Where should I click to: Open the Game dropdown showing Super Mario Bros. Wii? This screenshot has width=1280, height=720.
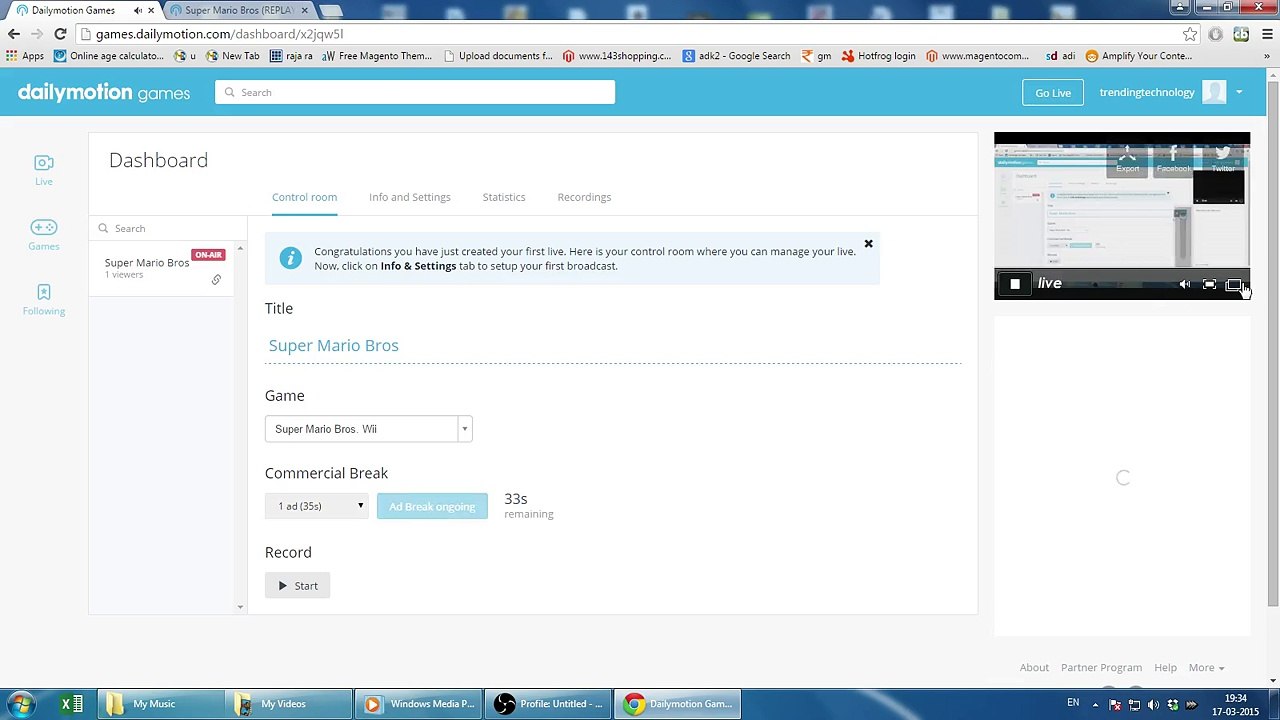pos(368,429)
